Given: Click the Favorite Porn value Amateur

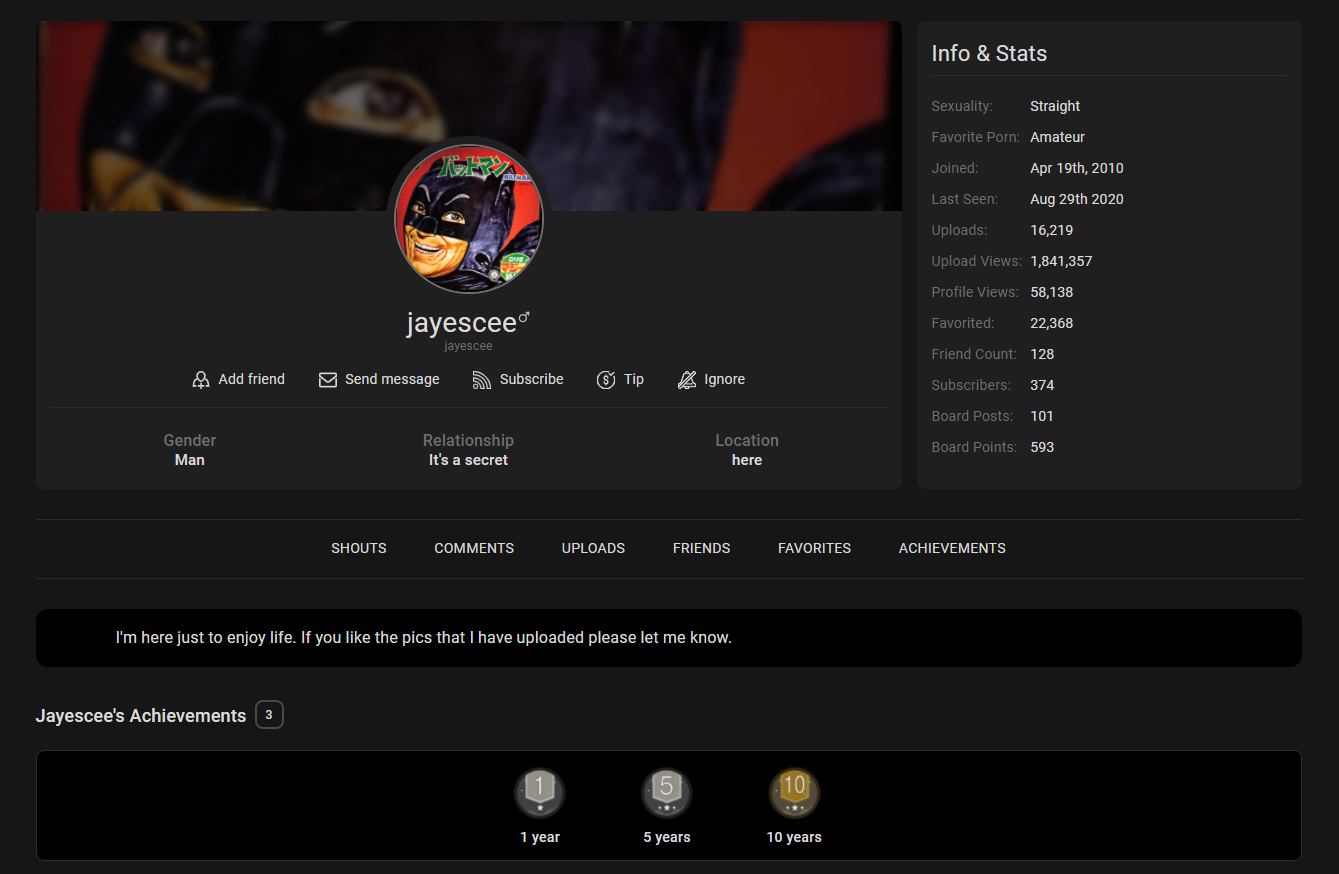Looking at the screenshot, I should click(x=1058, y=137).
